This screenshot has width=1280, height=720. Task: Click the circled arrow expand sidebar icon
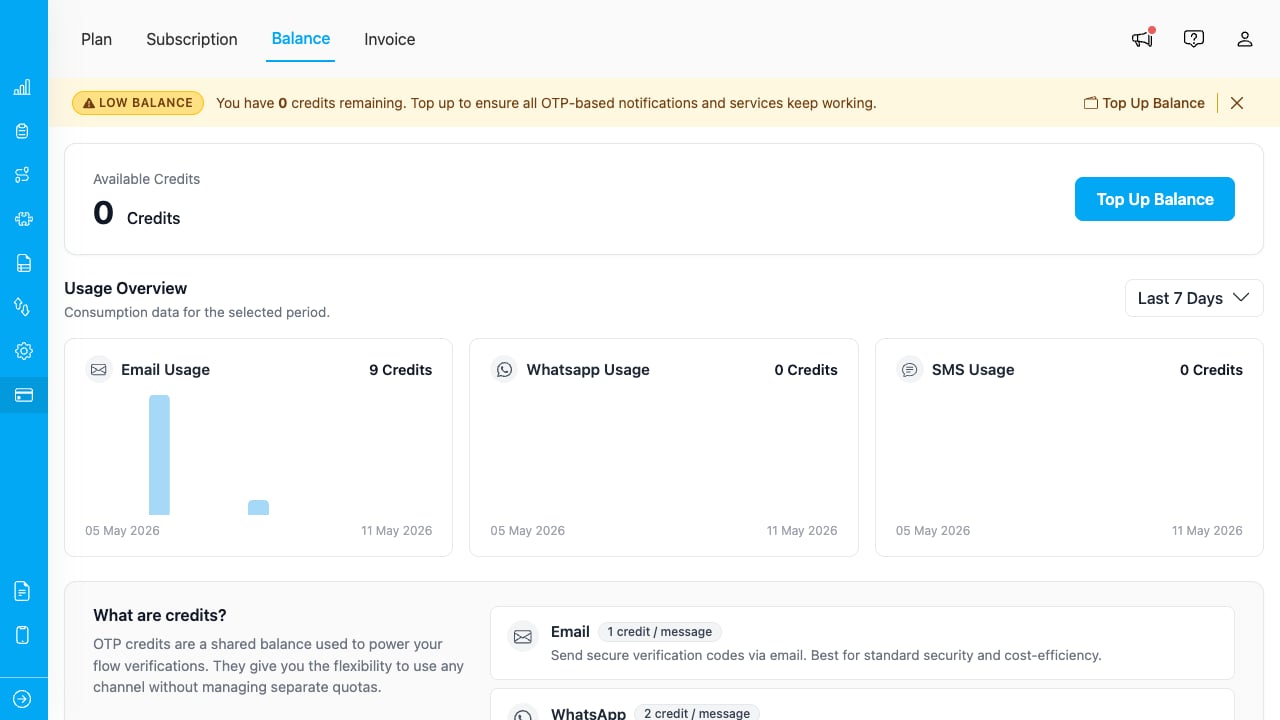point(22,699)
